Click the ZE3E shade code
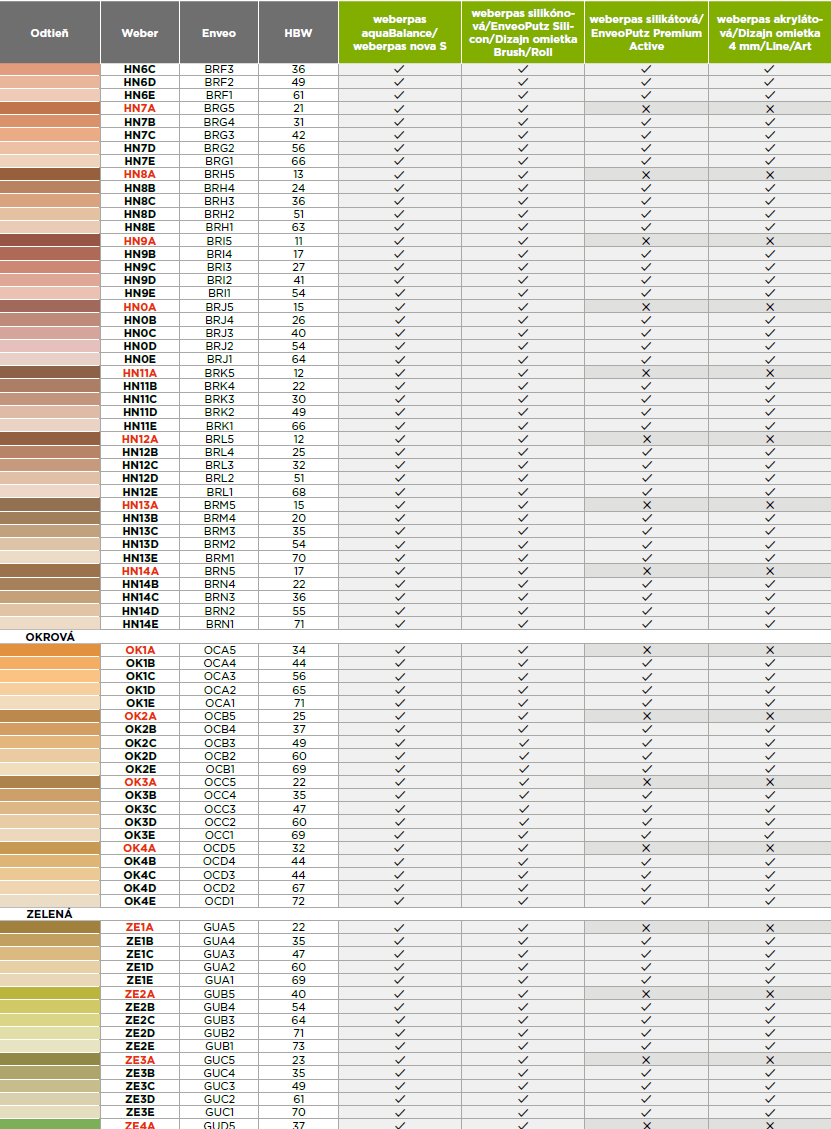The image size is (831, 1129). click(140, 1112)
